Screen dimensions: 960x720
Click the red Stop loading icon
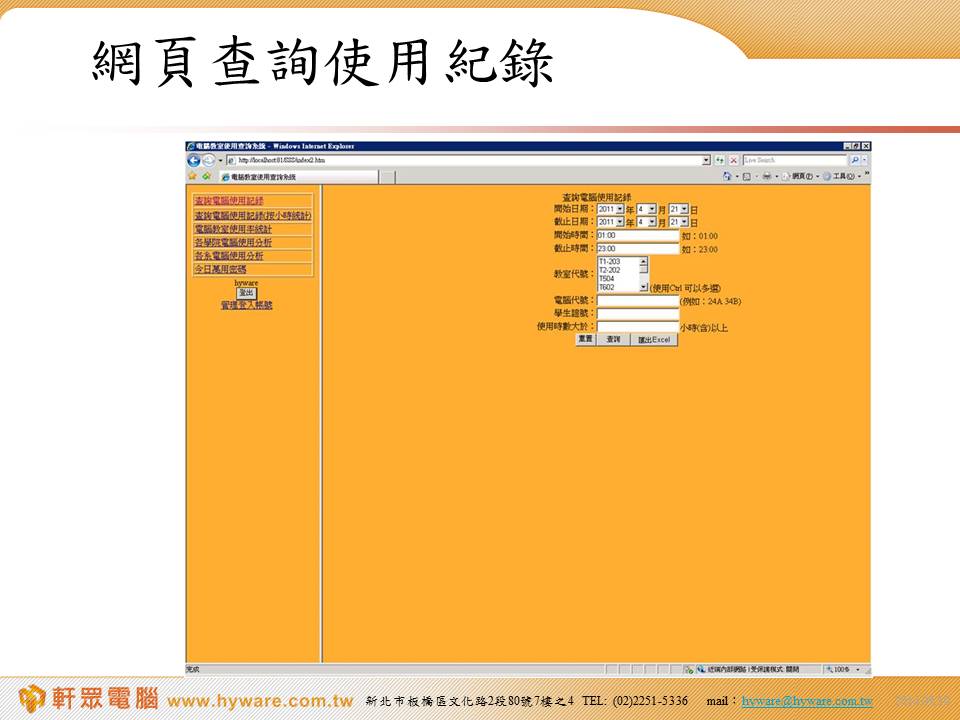coord(733,160)
